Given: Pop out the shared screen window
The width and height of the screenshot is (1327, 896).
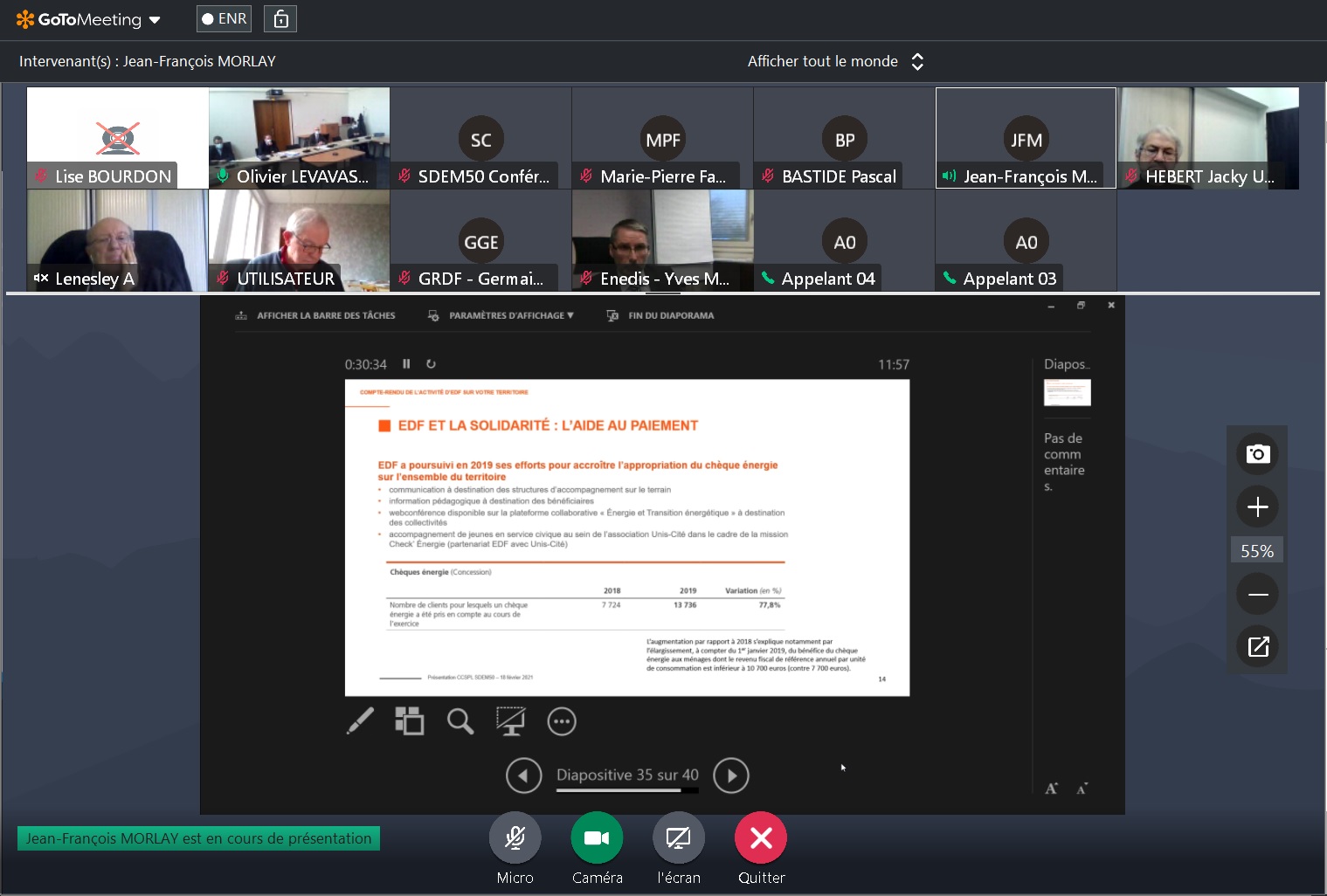Looking at the screenshot, I should click(x=1257, y=646).
